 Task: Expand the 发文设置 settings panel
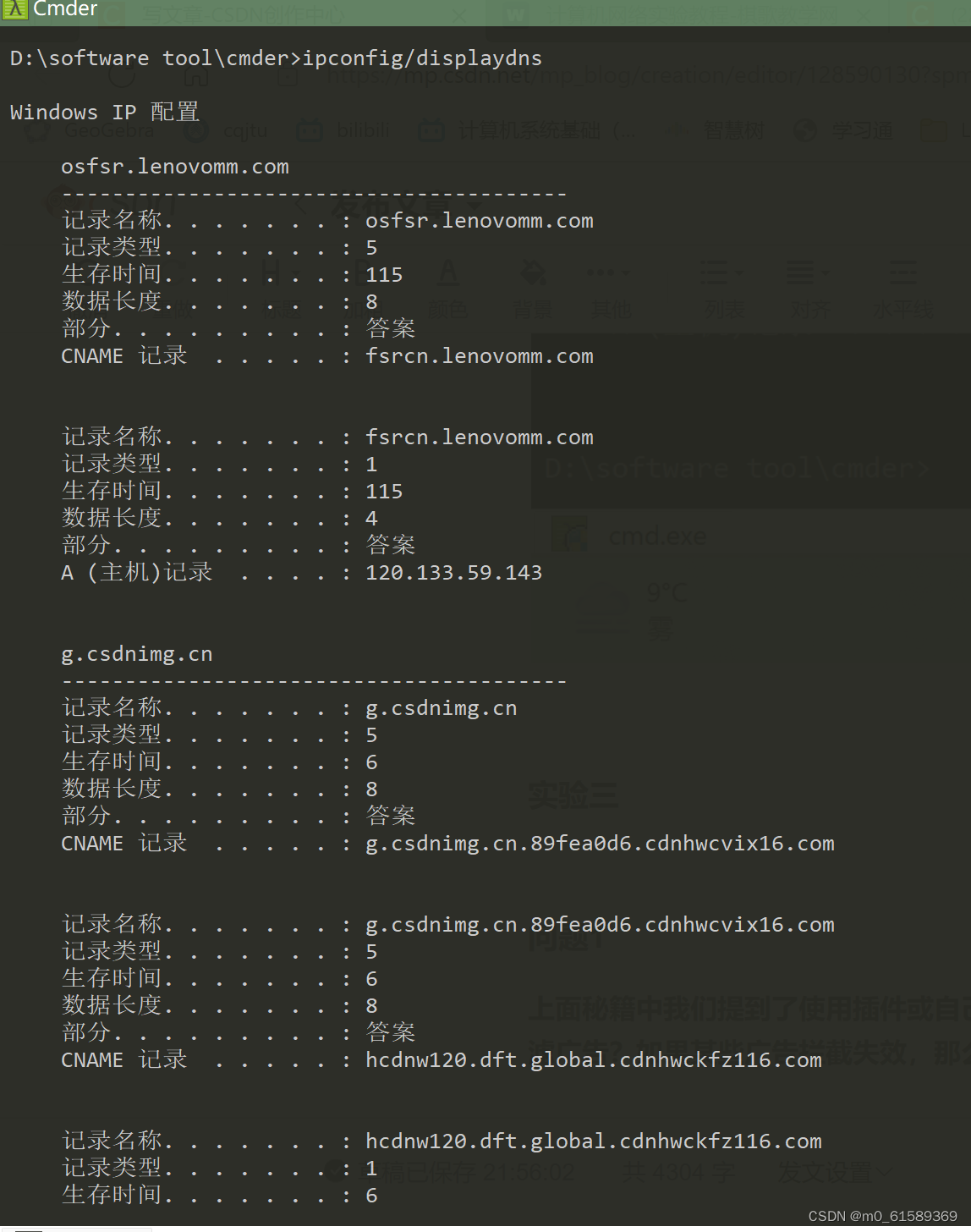click(x=832, y=1171)
